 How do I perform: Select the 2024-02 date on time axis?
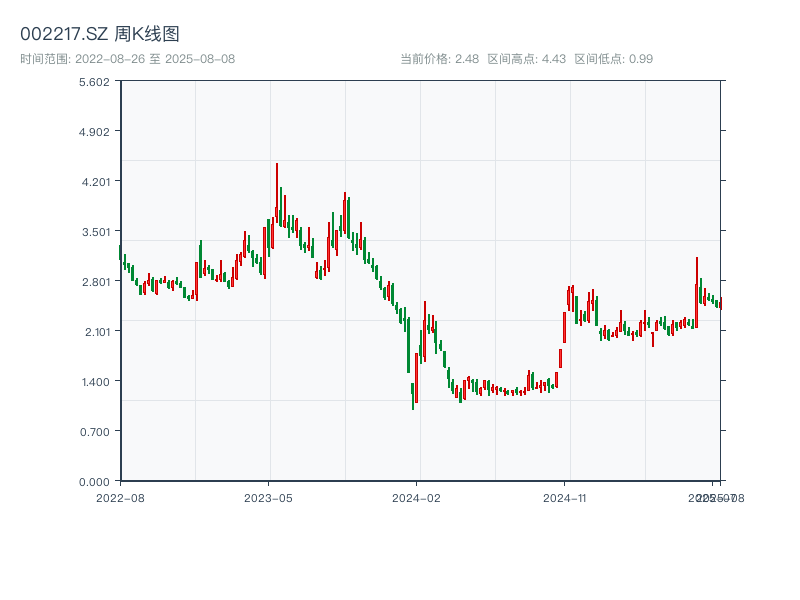click(417, 497)
